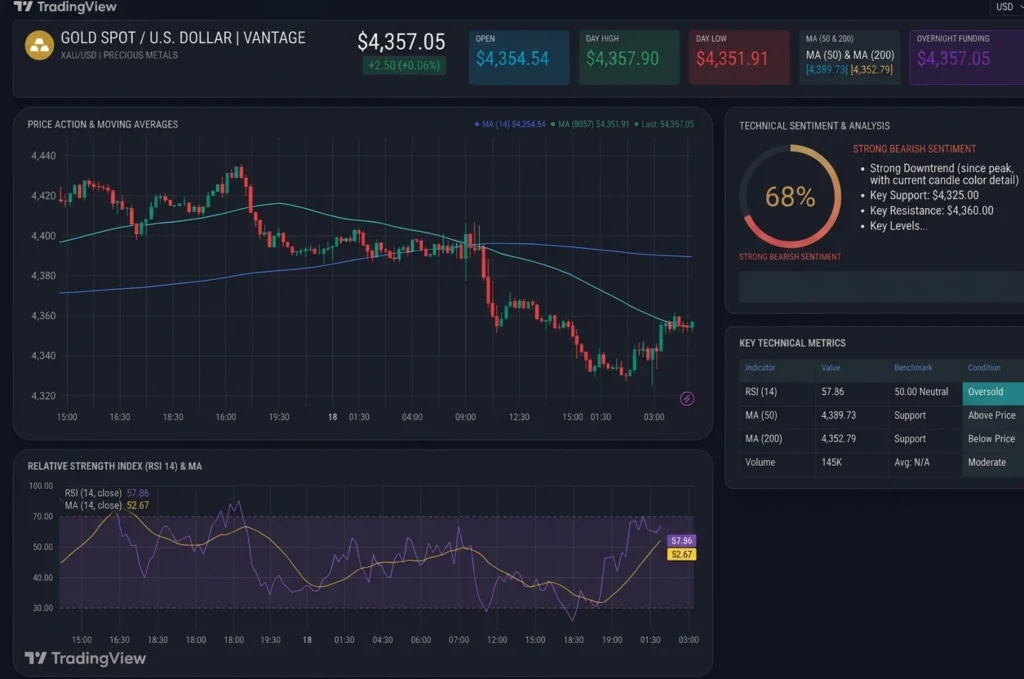Click XAU/USD | PRECIOUS METALS subtitle
This screenshot has width=1024, height=679.
pyautogui.click(x=120, y=55)
